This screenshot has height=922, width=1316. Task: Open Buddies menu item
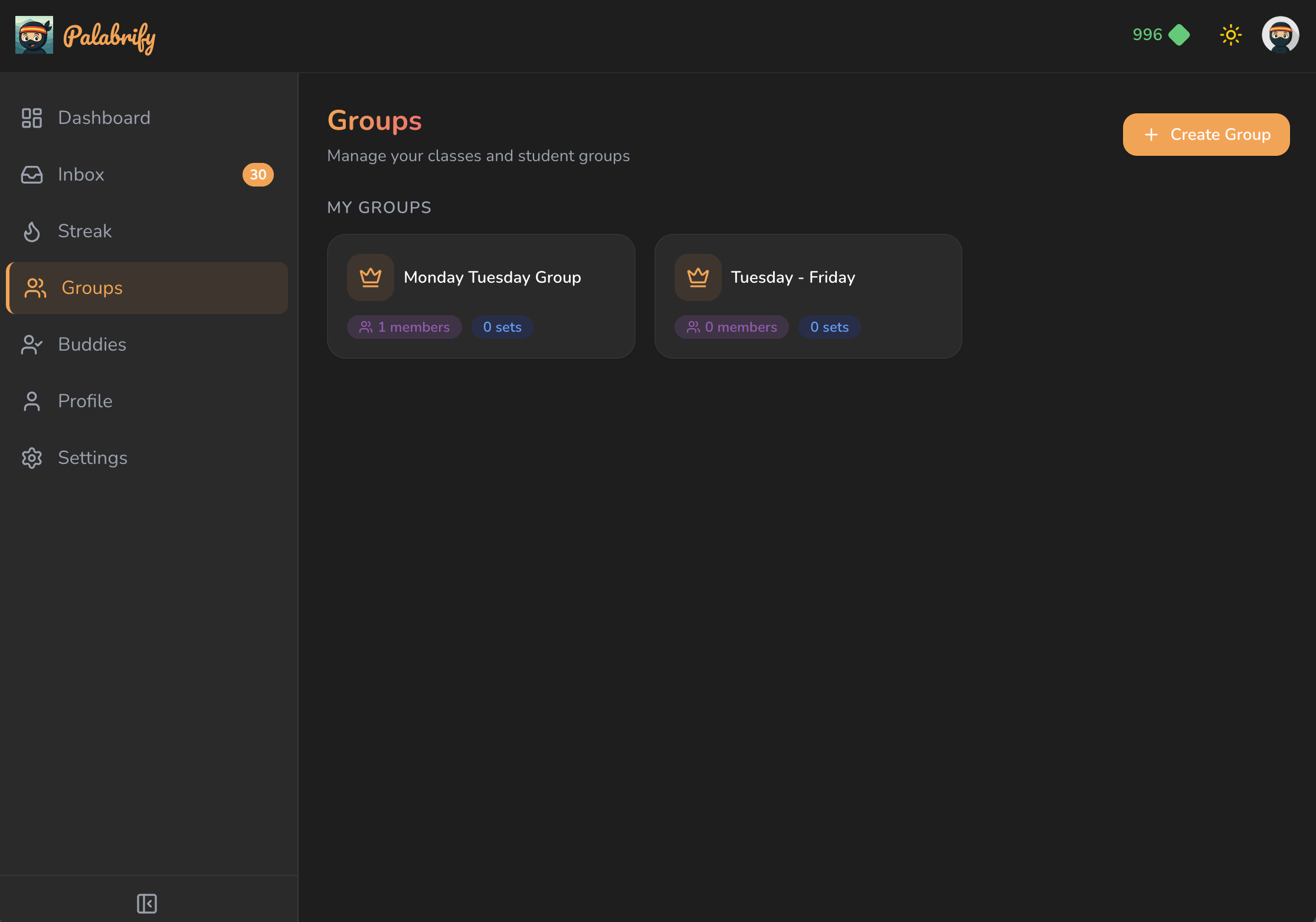(147, 345)
